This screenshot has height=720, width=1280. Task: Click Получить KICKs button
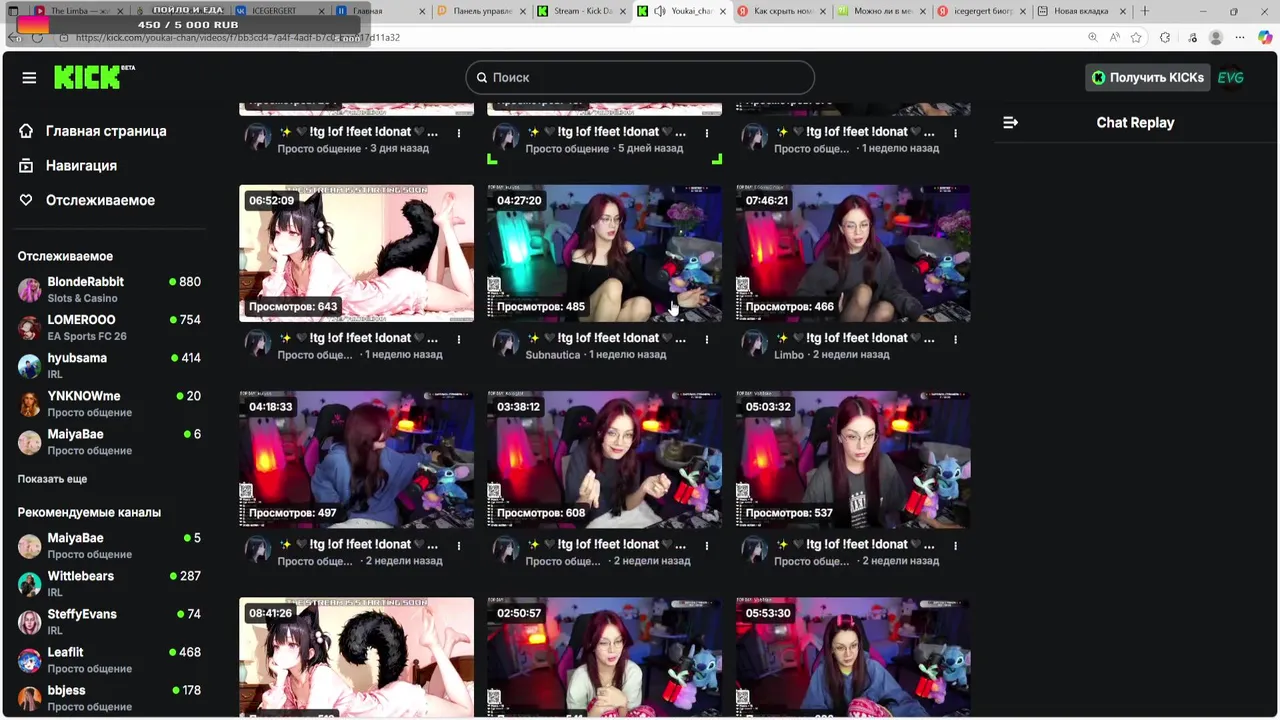(x=1147, y=77)
